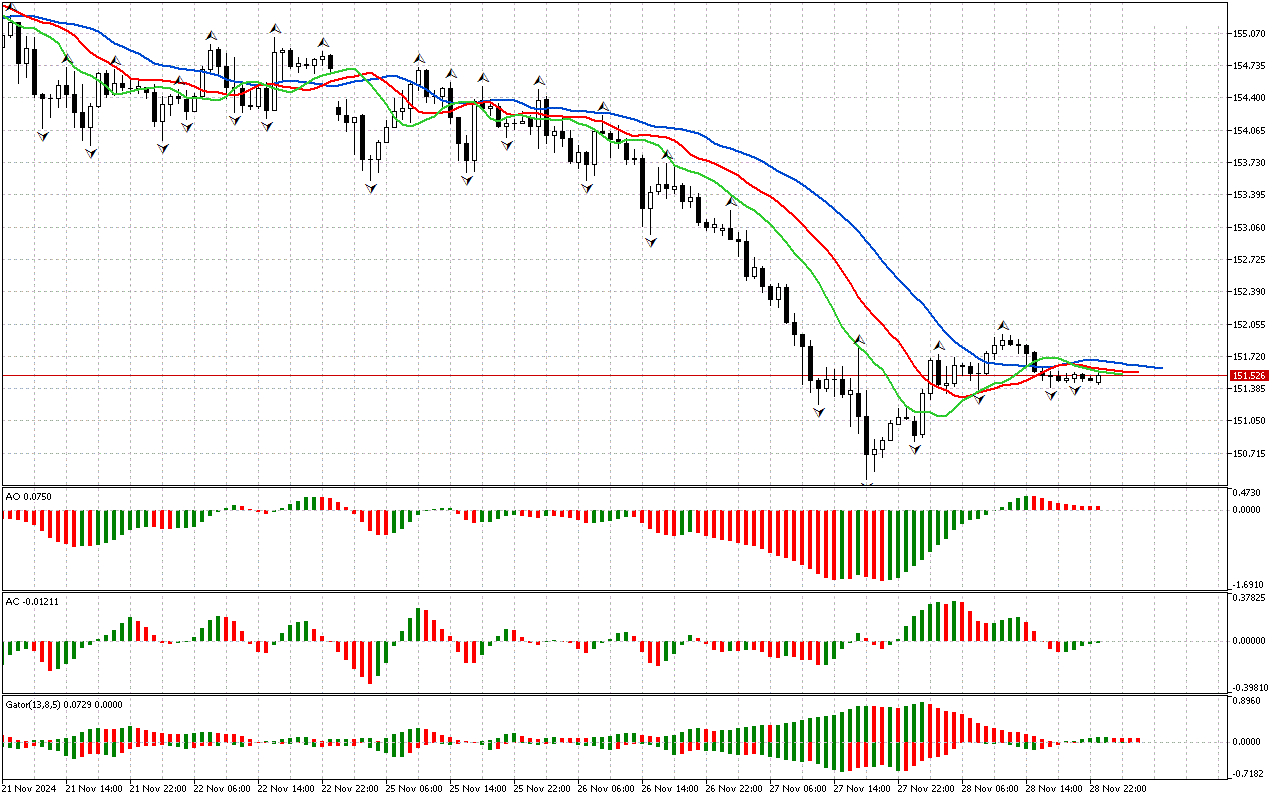
Task: Click the 152.725 price axis value
Action: 1251,260
